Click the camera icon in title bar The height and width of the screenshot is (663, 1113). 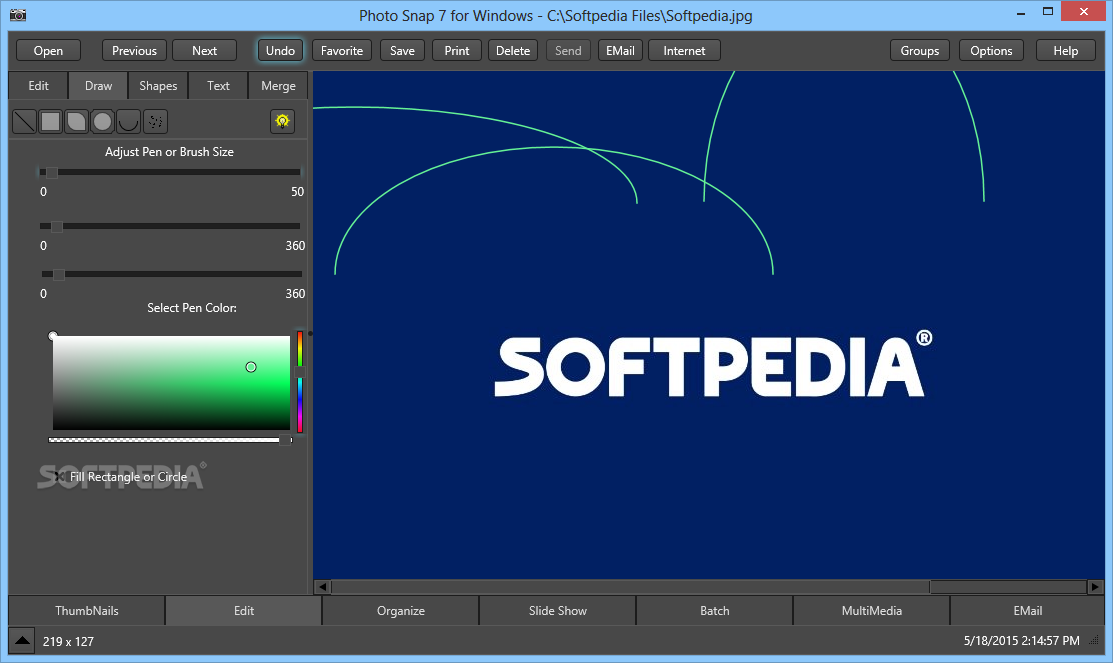18,14
